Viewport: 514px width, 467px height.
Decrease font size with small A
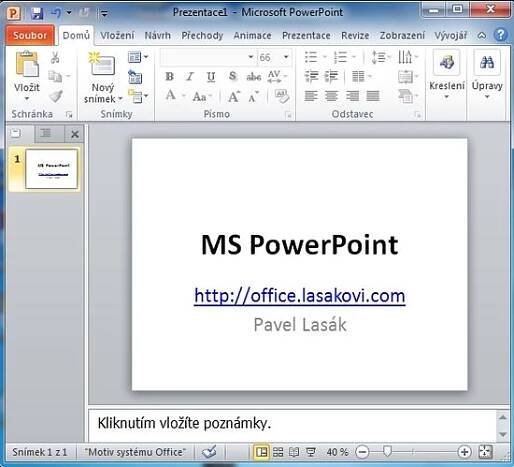click(x=253, y=97)
